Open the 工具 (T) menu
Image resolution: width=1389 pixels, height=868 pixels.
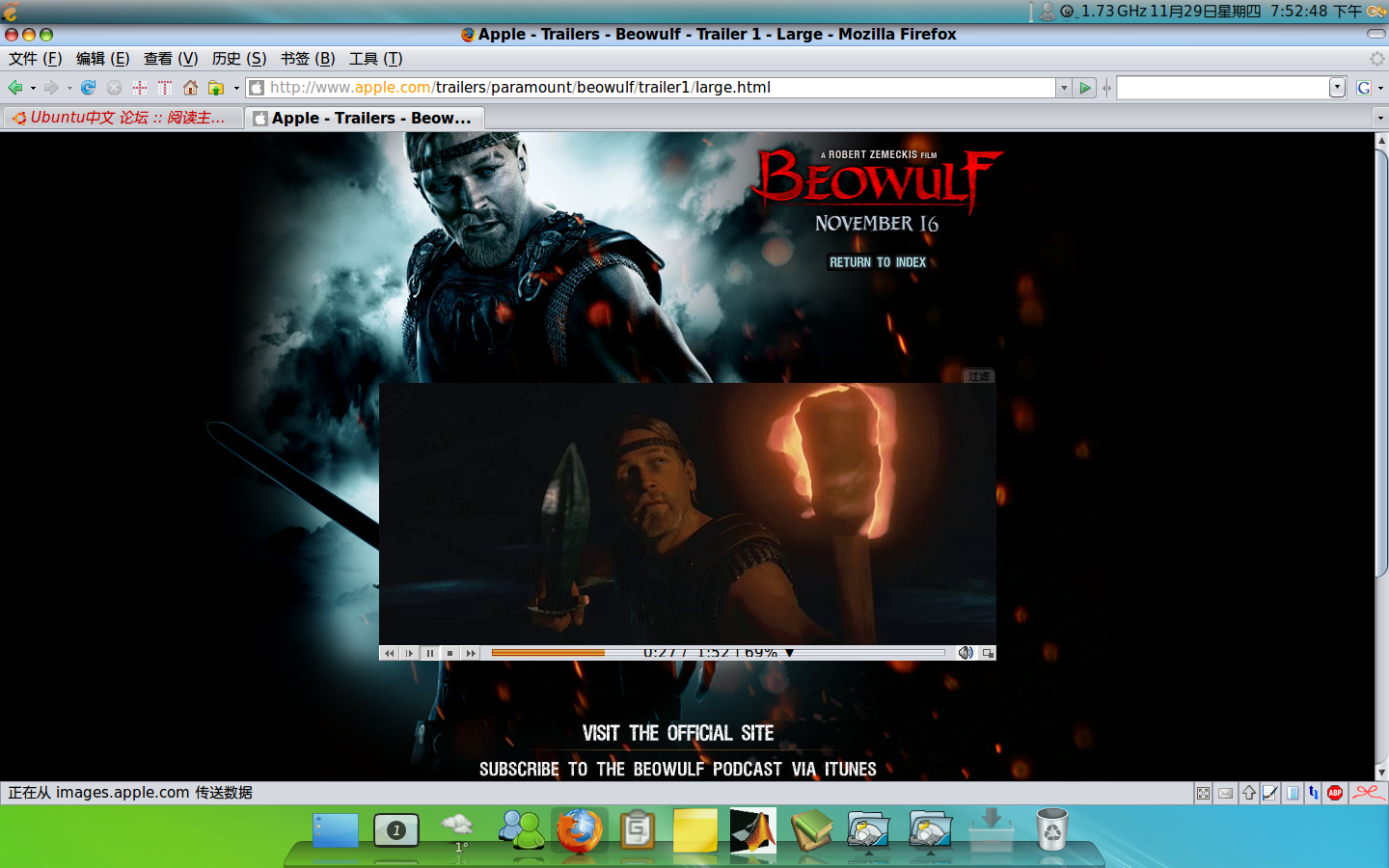[376, 59]
